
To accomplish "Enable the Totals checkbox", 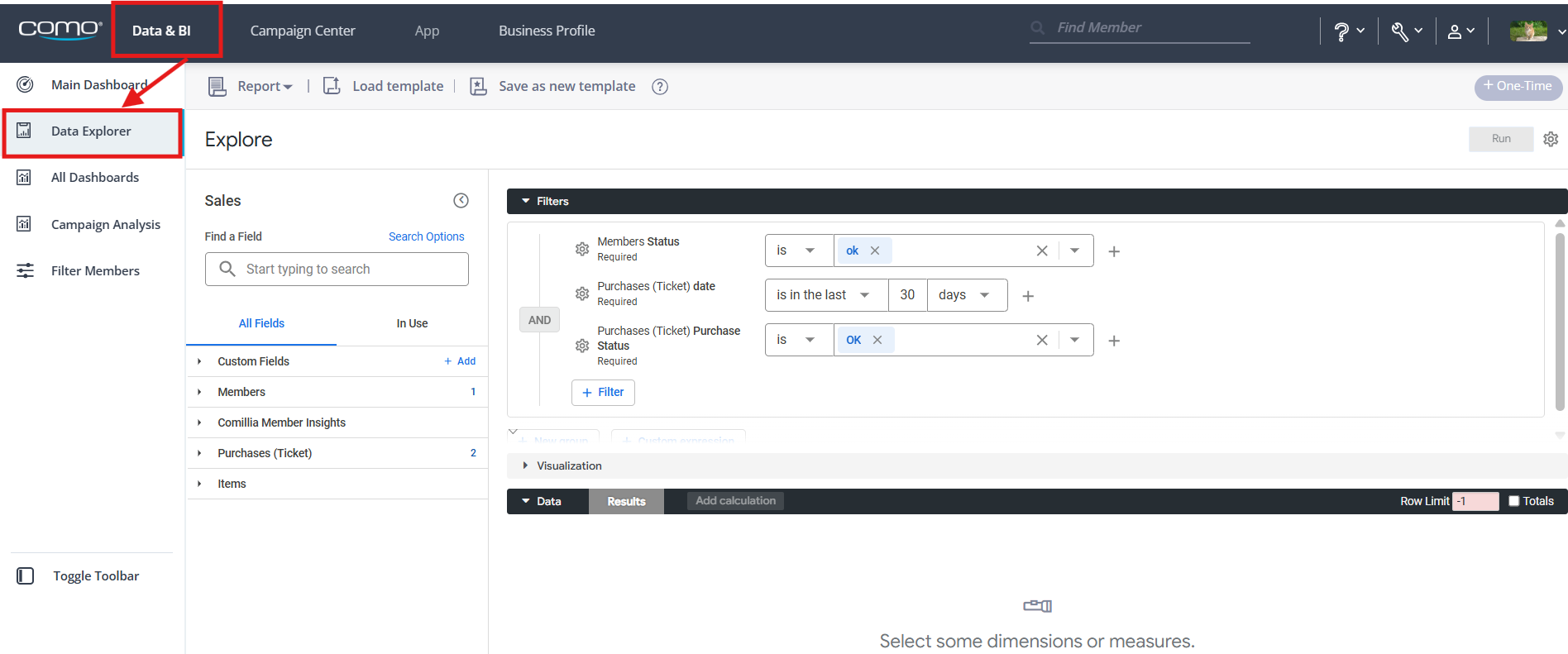I will coord(1513,501).
